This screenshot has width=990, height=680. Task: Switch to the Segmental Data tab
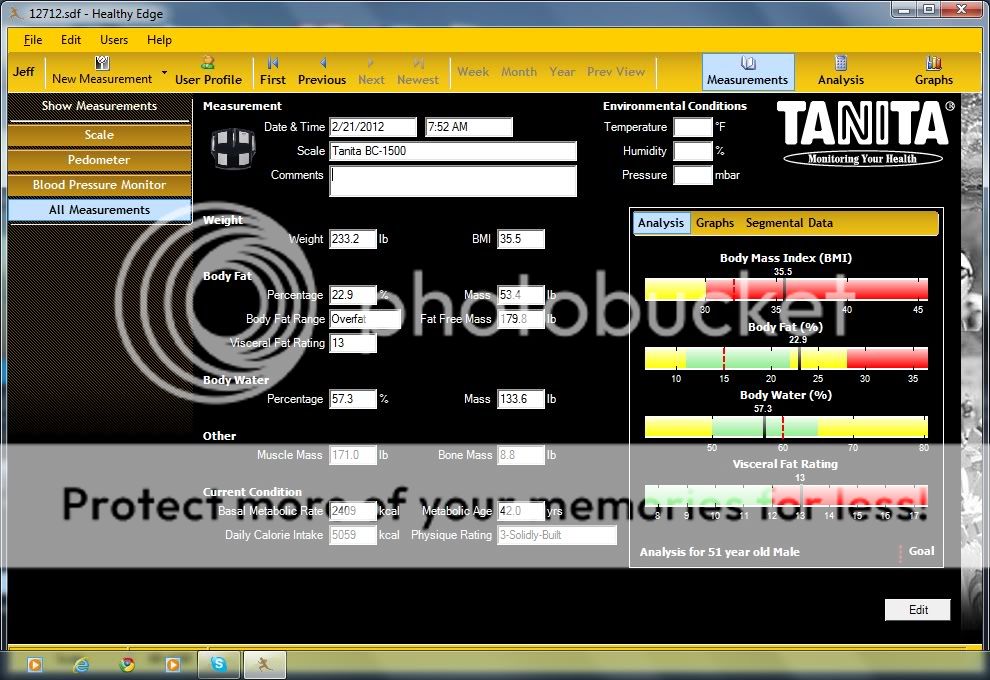click(x=789, y=223)
